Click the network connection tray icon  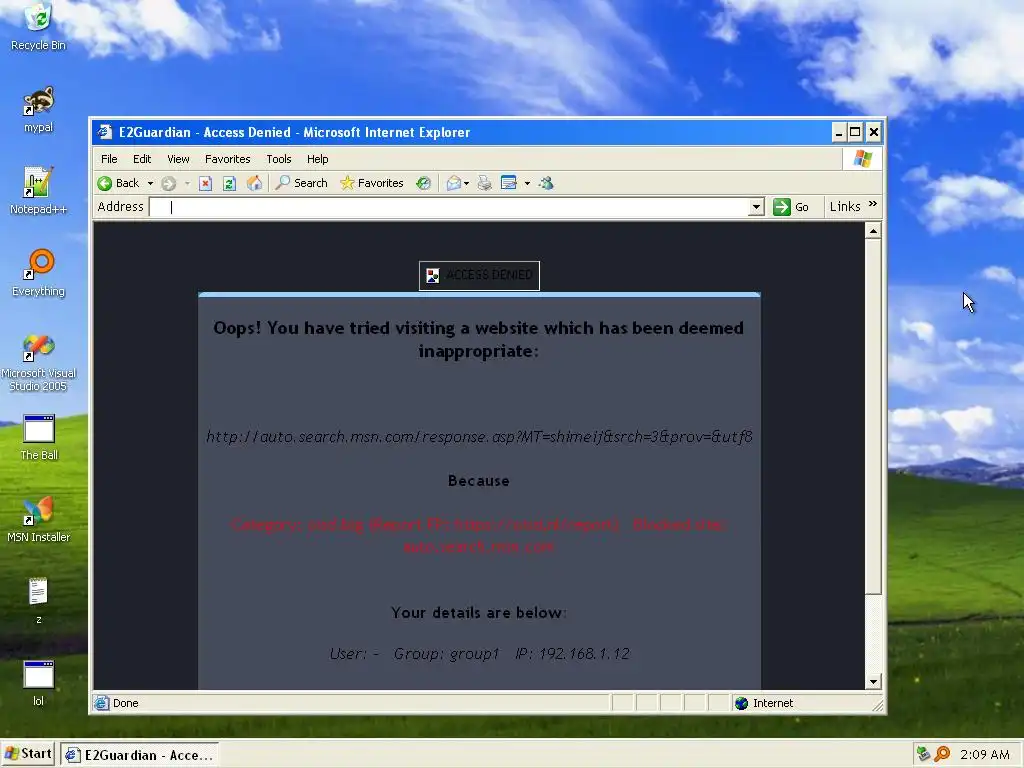tap(923, 755)
